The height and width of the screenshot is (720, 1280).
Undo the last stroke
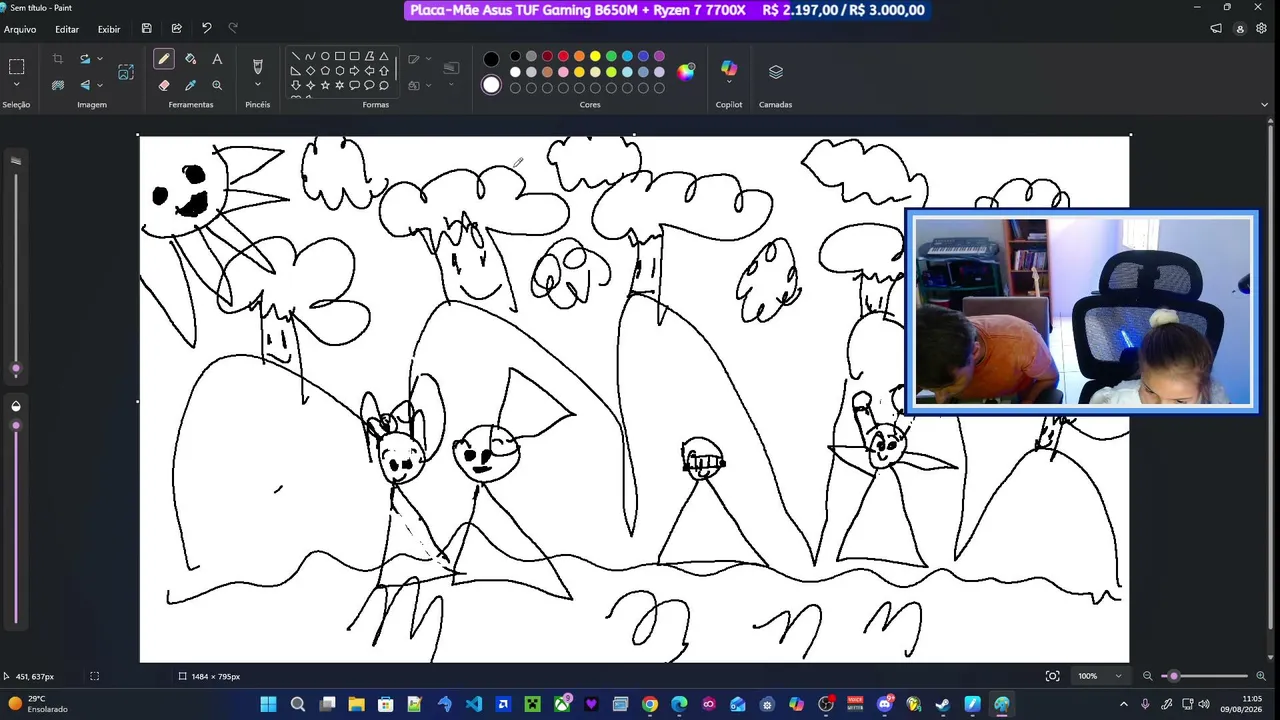point(206,29)
